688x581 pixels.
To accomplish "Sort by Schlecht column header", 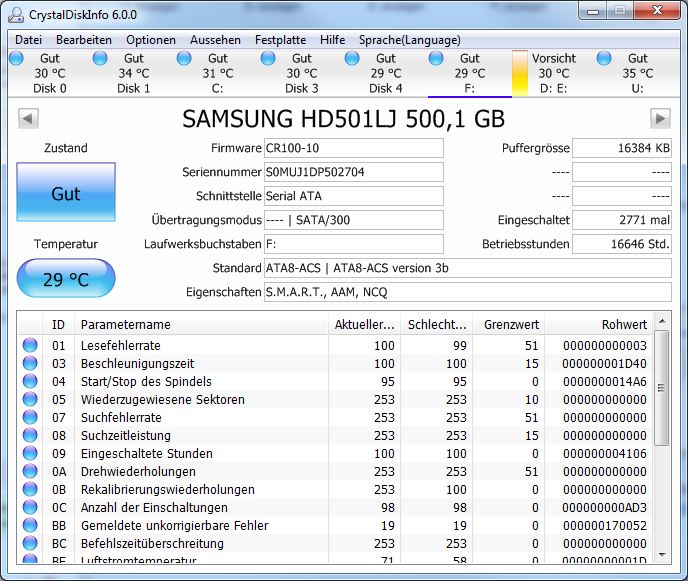I will 437,324.
